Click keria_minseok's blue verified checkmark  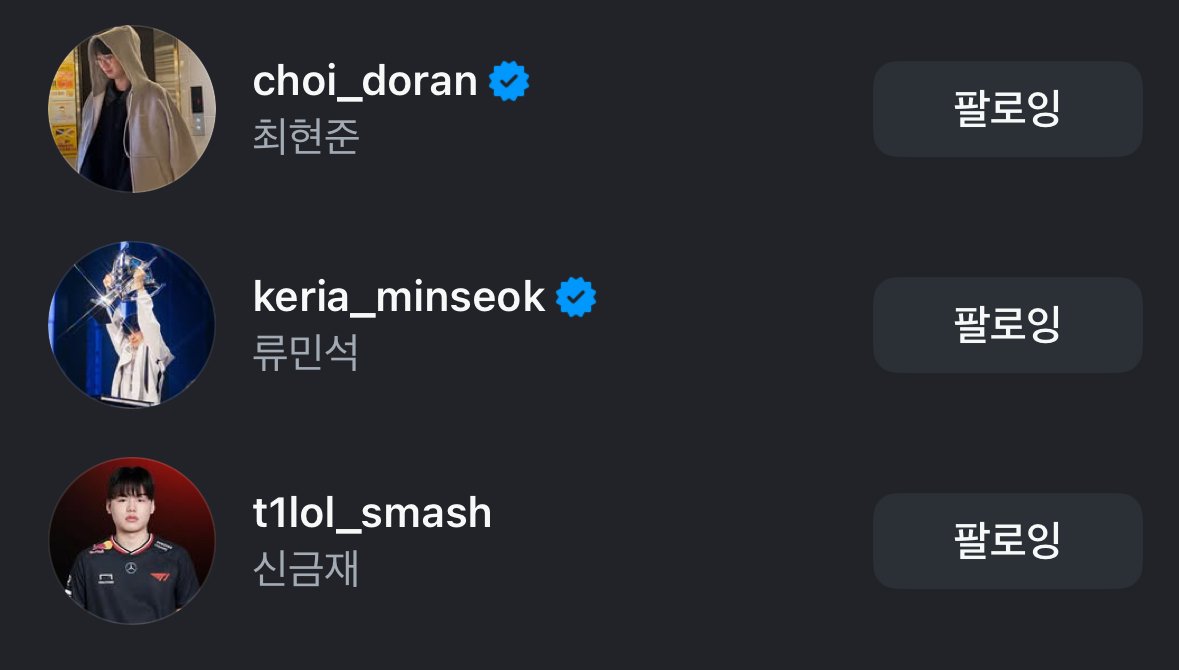[x=576, y=298]
